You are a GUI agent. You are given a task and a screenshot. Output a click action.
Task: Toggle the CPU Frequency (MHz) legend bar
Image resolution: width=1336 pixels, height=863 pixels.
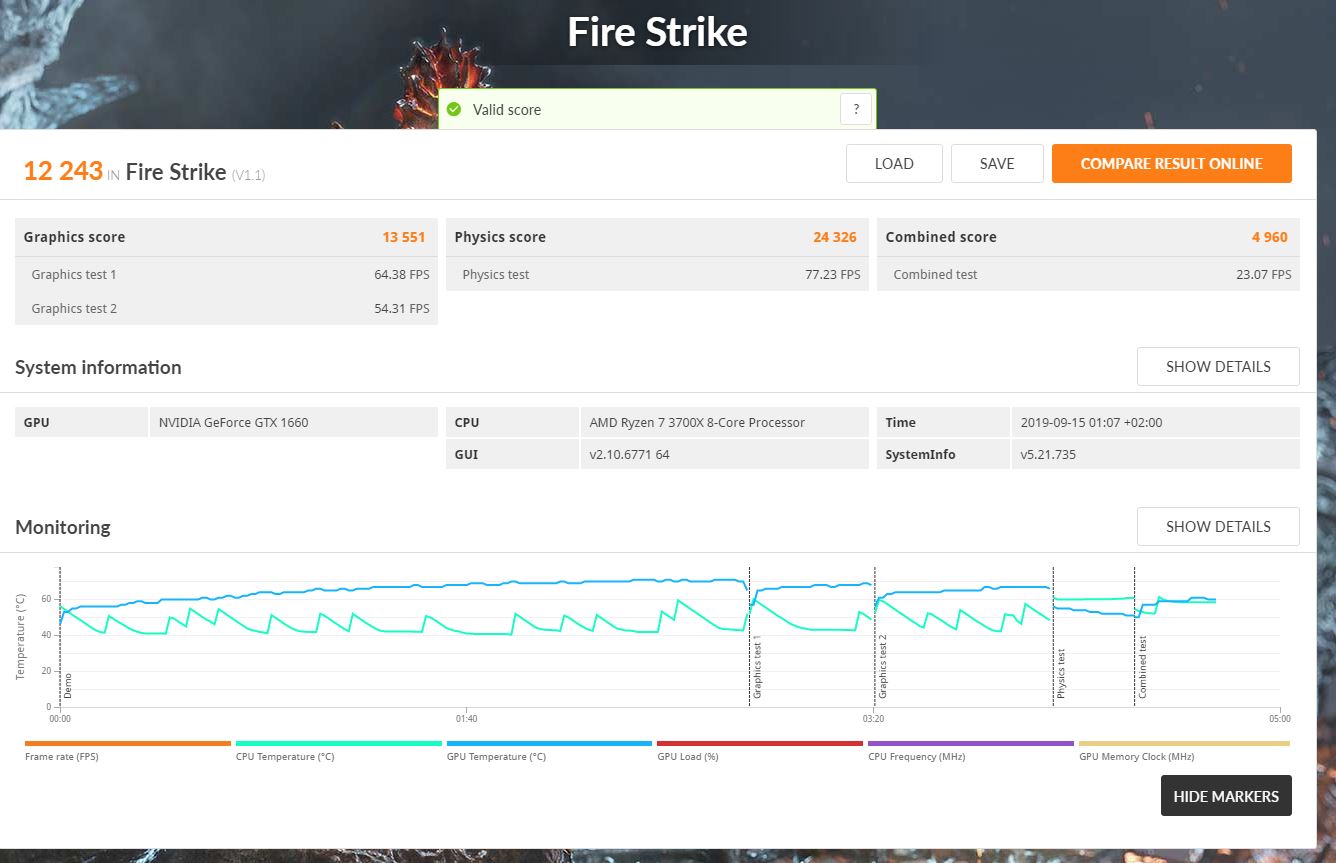click(x=971, y=744)
